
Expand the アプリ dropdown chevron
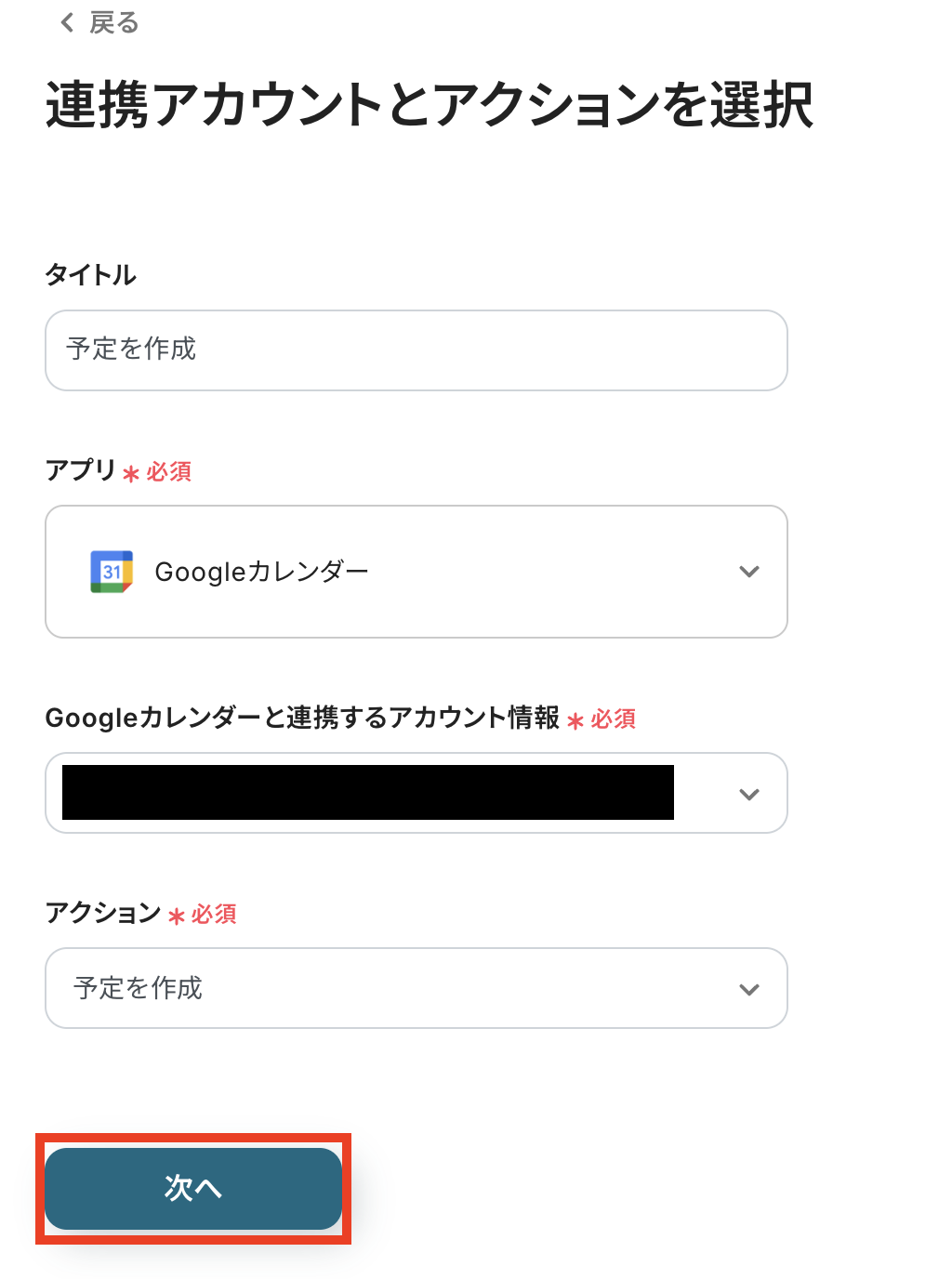coord(749,572)
